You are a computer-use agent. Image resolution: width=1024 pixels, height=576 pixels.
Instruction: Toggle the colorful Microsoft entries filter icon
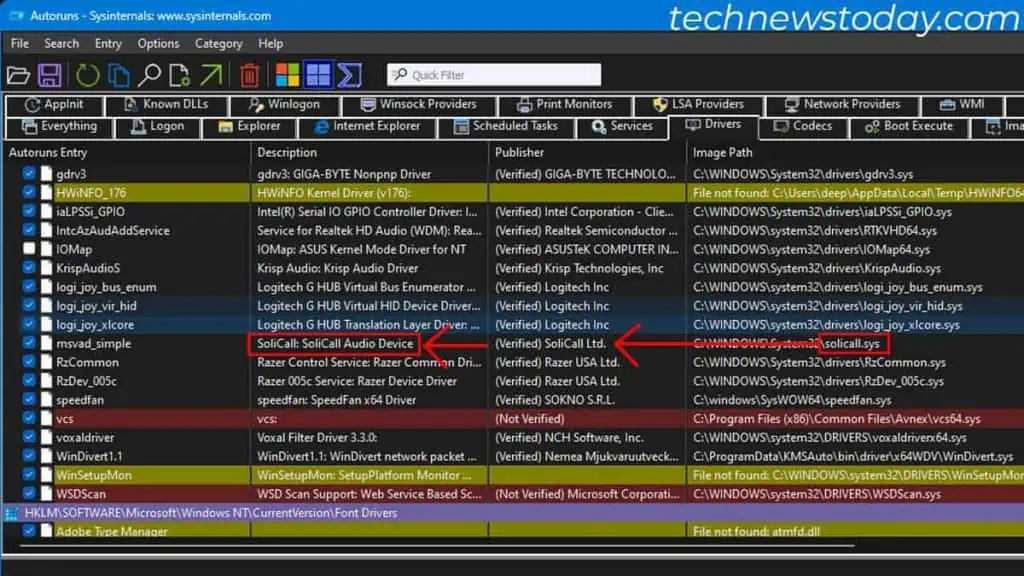click(x=287, y=75)
